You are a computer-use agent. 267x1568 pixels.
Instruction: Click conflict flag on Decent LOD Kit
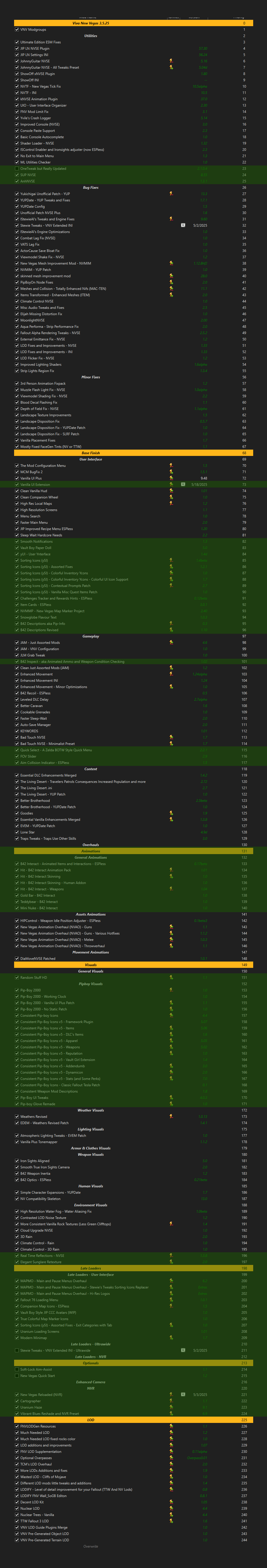click(171, 1502)
